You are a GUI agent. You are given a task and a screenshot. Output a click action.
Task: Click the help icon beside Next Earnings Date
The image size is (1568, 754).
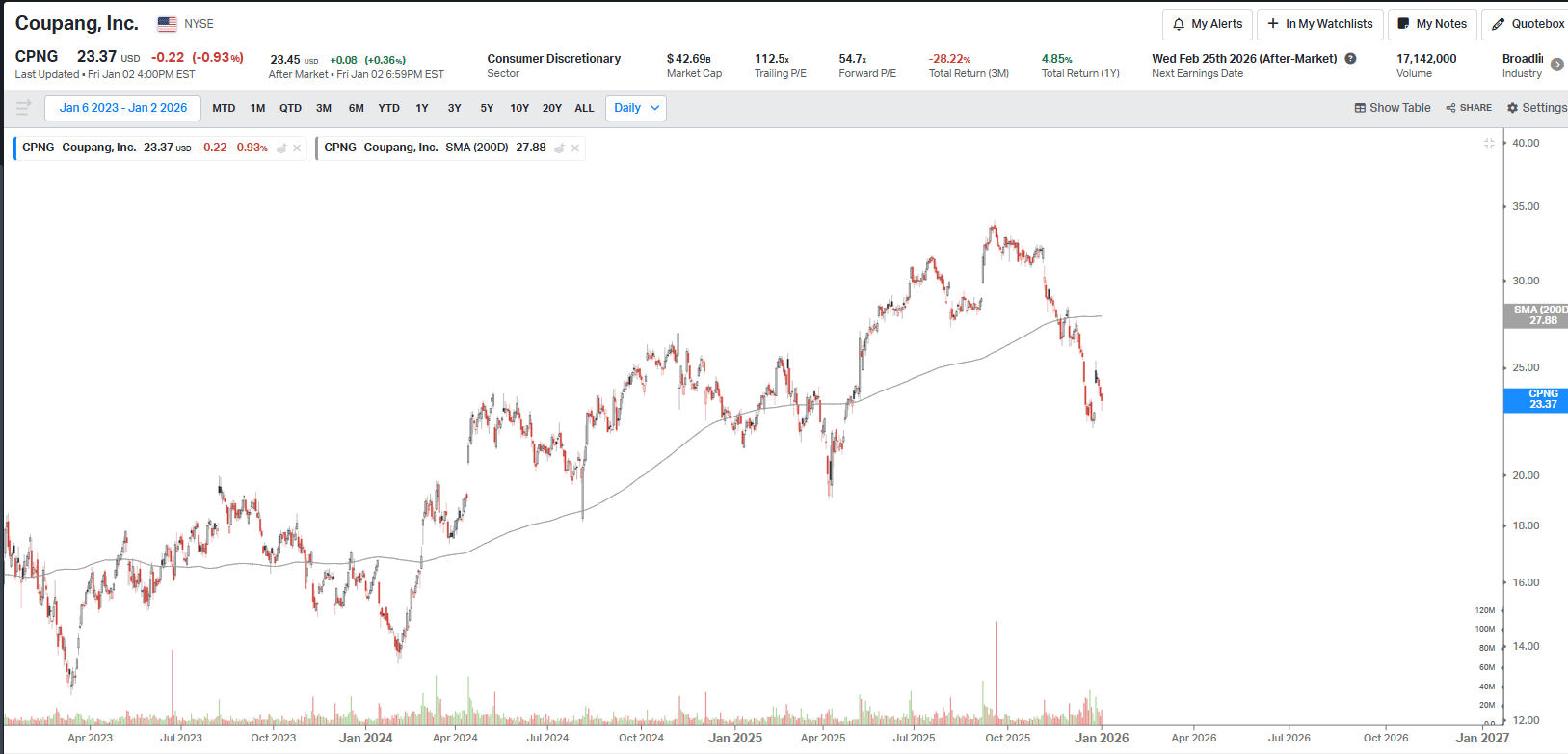point(1350,59)
